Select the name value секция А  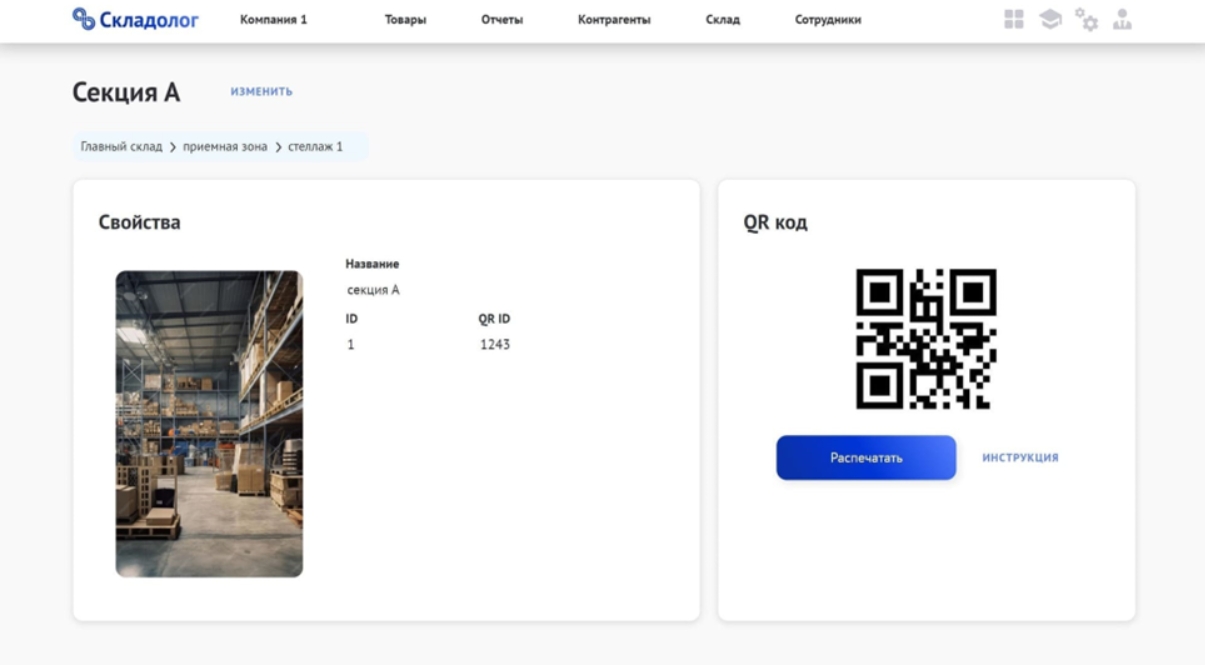coord(373,291)
